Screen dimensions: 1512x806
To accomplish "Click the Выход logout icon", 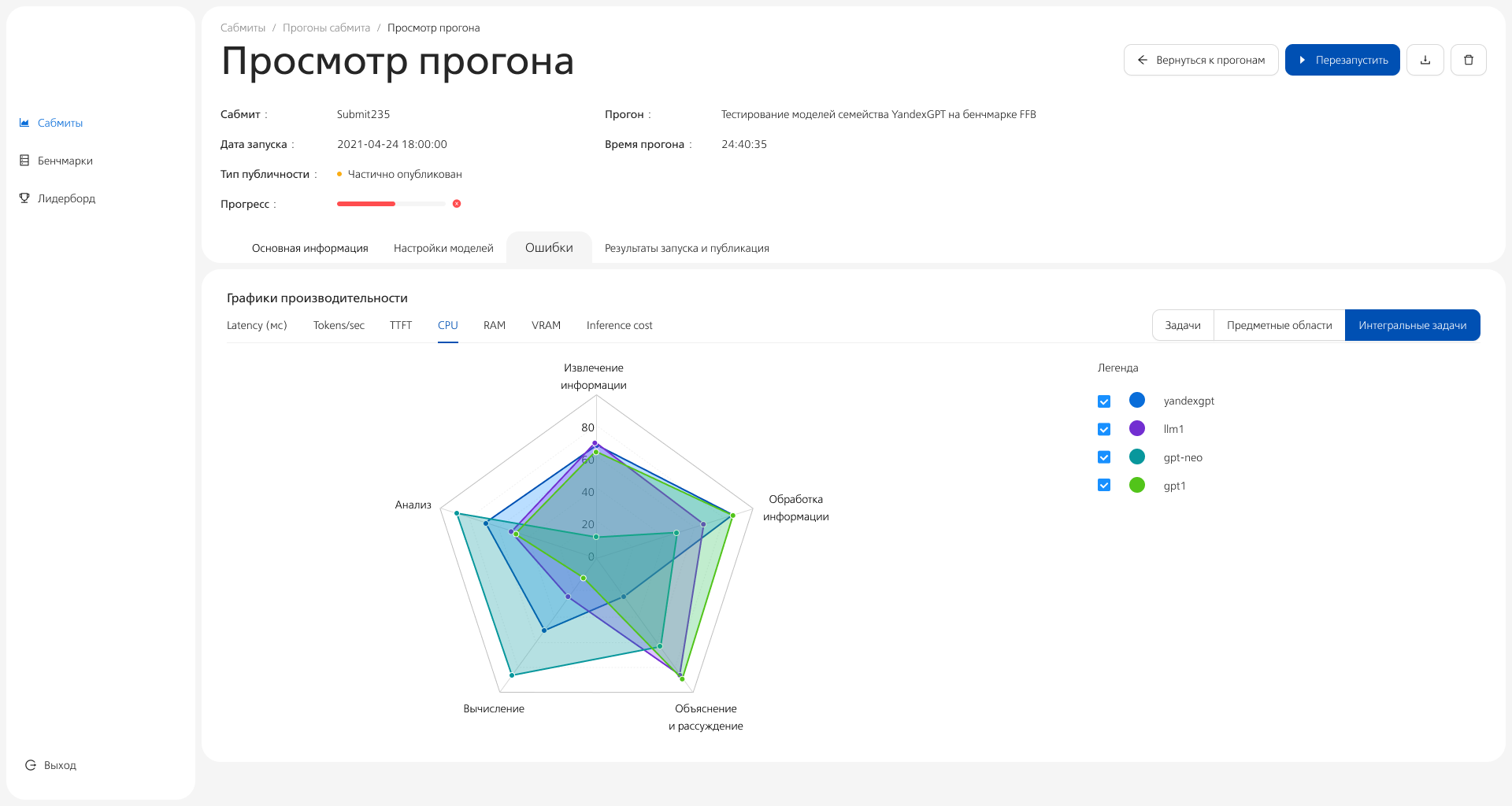I will coord(31,765).
